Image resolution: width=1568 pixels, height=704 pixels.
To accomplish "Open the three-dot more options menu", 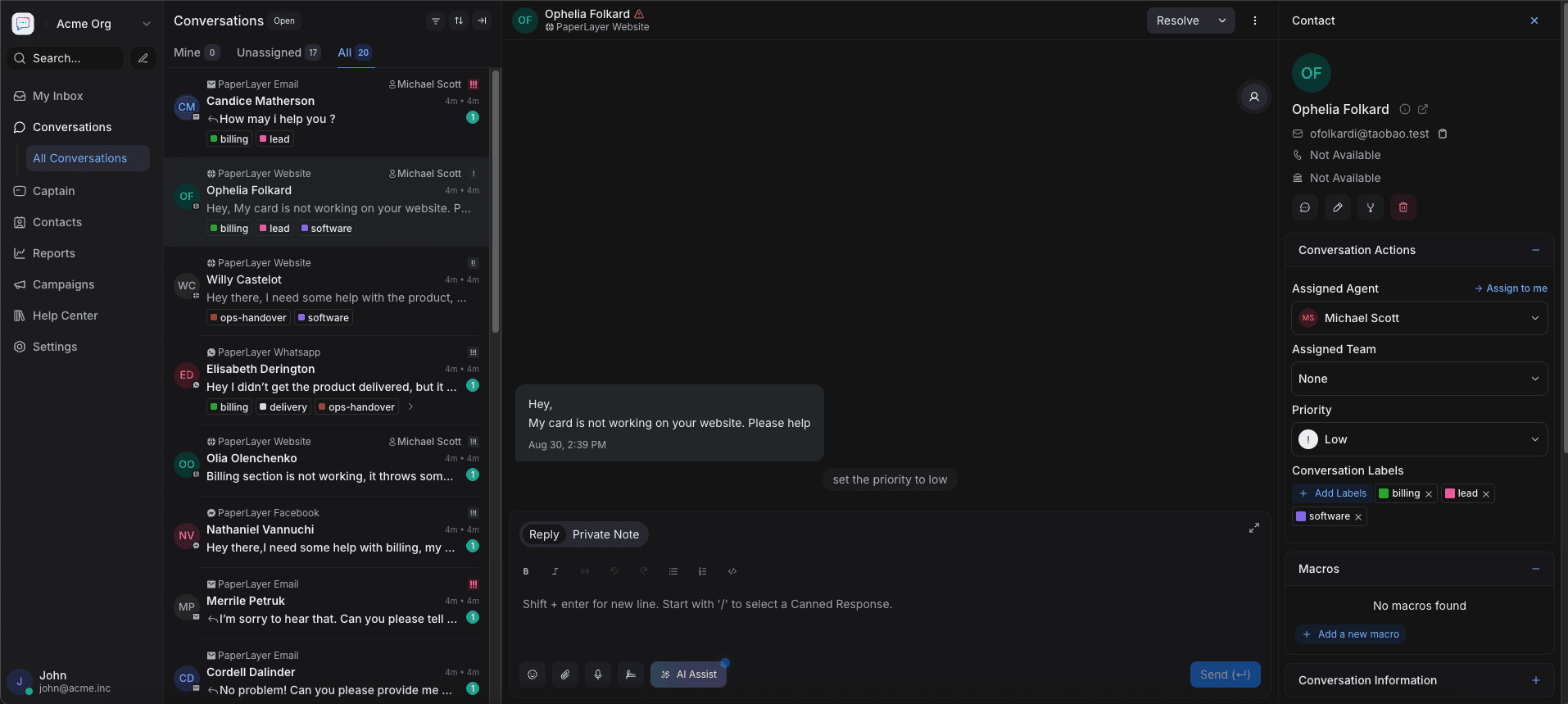I will [1255, 20].
